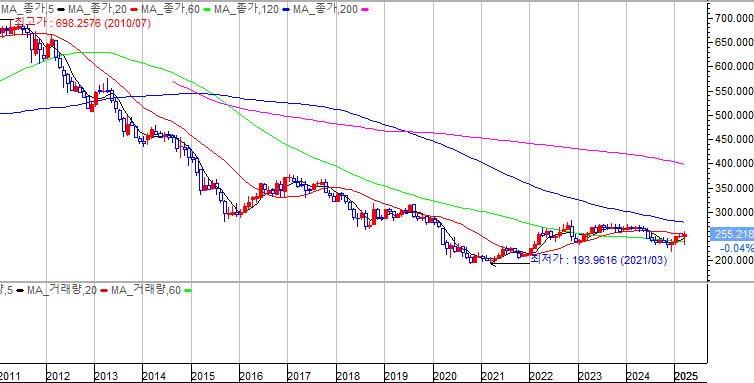This screenshot has width=754, height=383.
Task: Click the 최저가 193.9616 (2021/03) annotation
Action: [599, 260]
